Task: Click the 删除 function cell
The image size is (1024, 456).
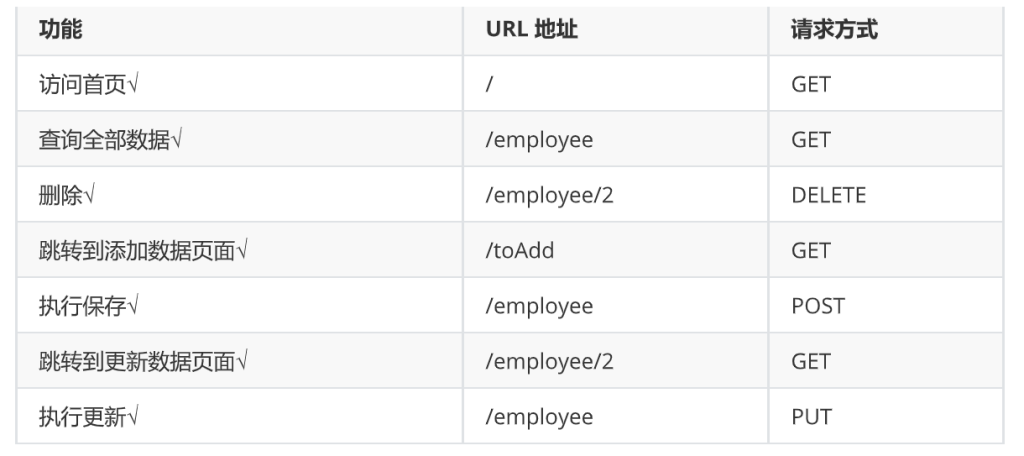Action: point(67,195)
